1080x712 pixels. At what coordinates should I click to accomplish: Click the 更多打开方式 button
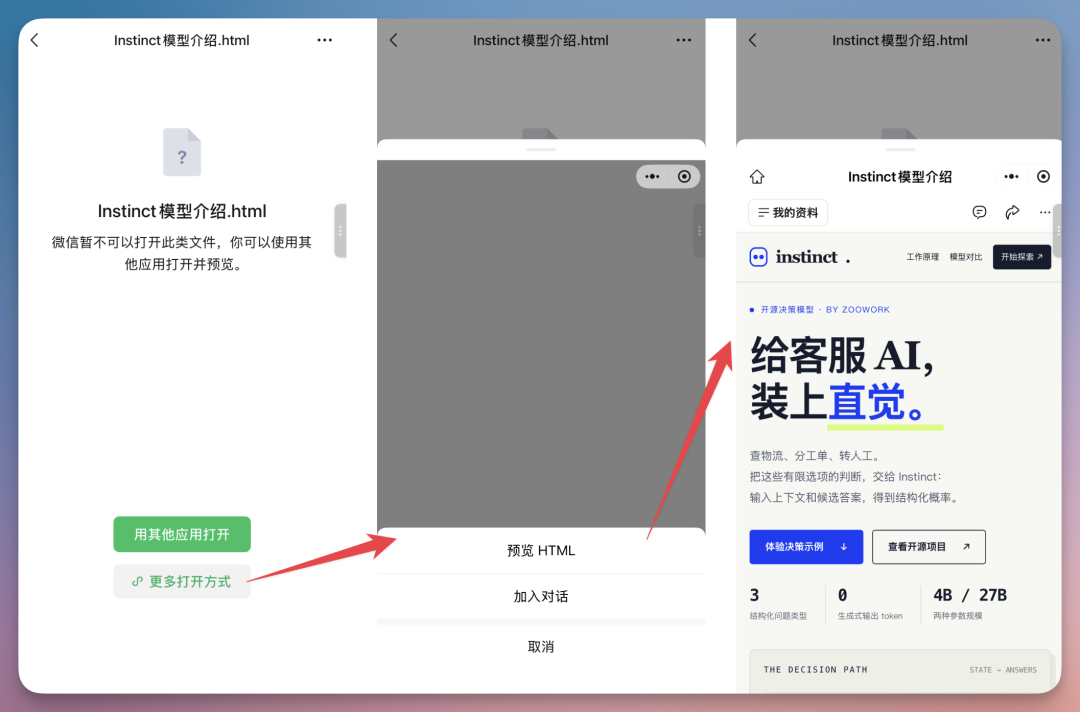tap(182, 582)
